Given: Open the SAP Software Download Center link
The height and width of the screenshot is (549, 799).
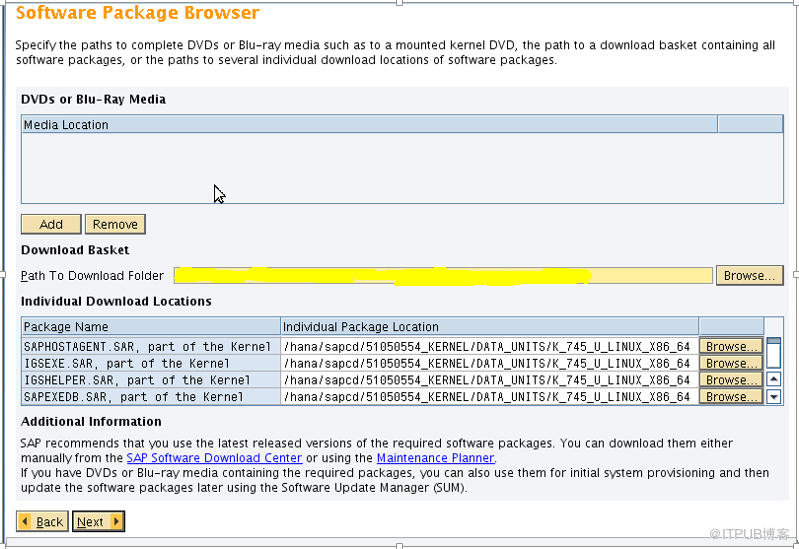Looking at the screenshot, I should click(214, 458).
